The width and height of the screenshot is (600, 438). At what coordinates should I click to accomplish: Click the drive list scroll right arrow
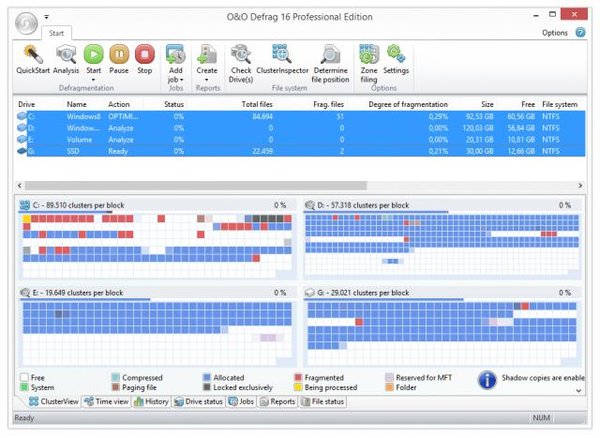point(580,186)
